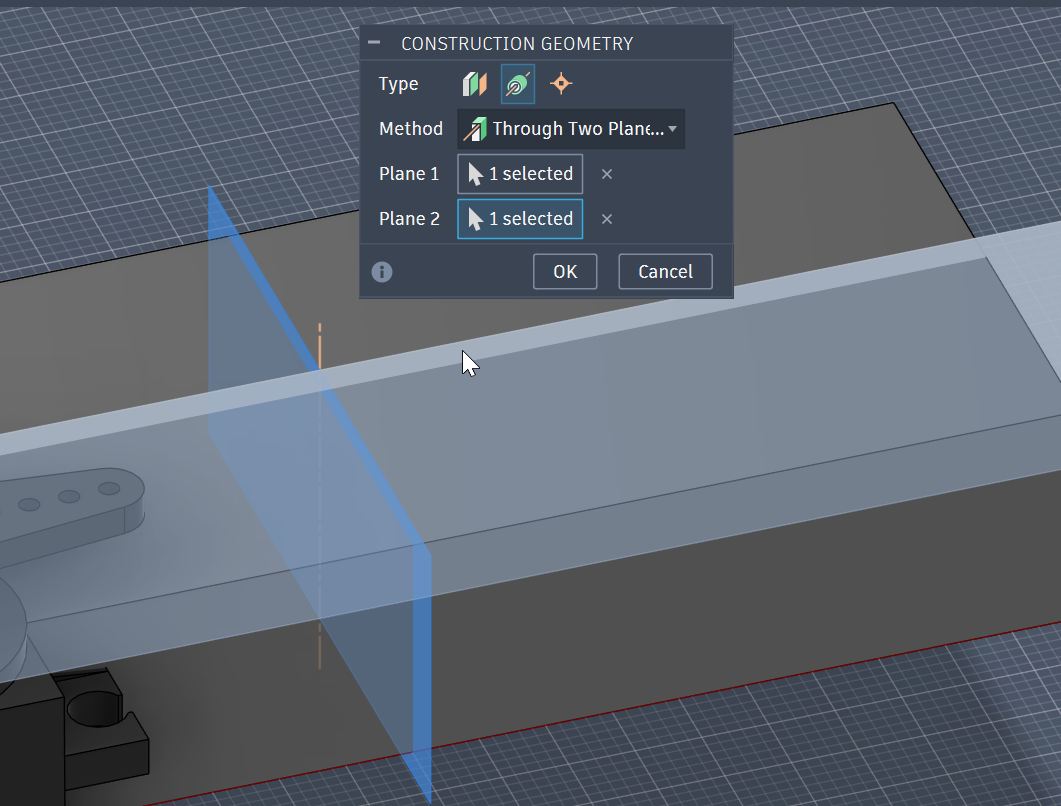Select the construction point type icon
Screen dimensions: 1061x806
point(561,84)
